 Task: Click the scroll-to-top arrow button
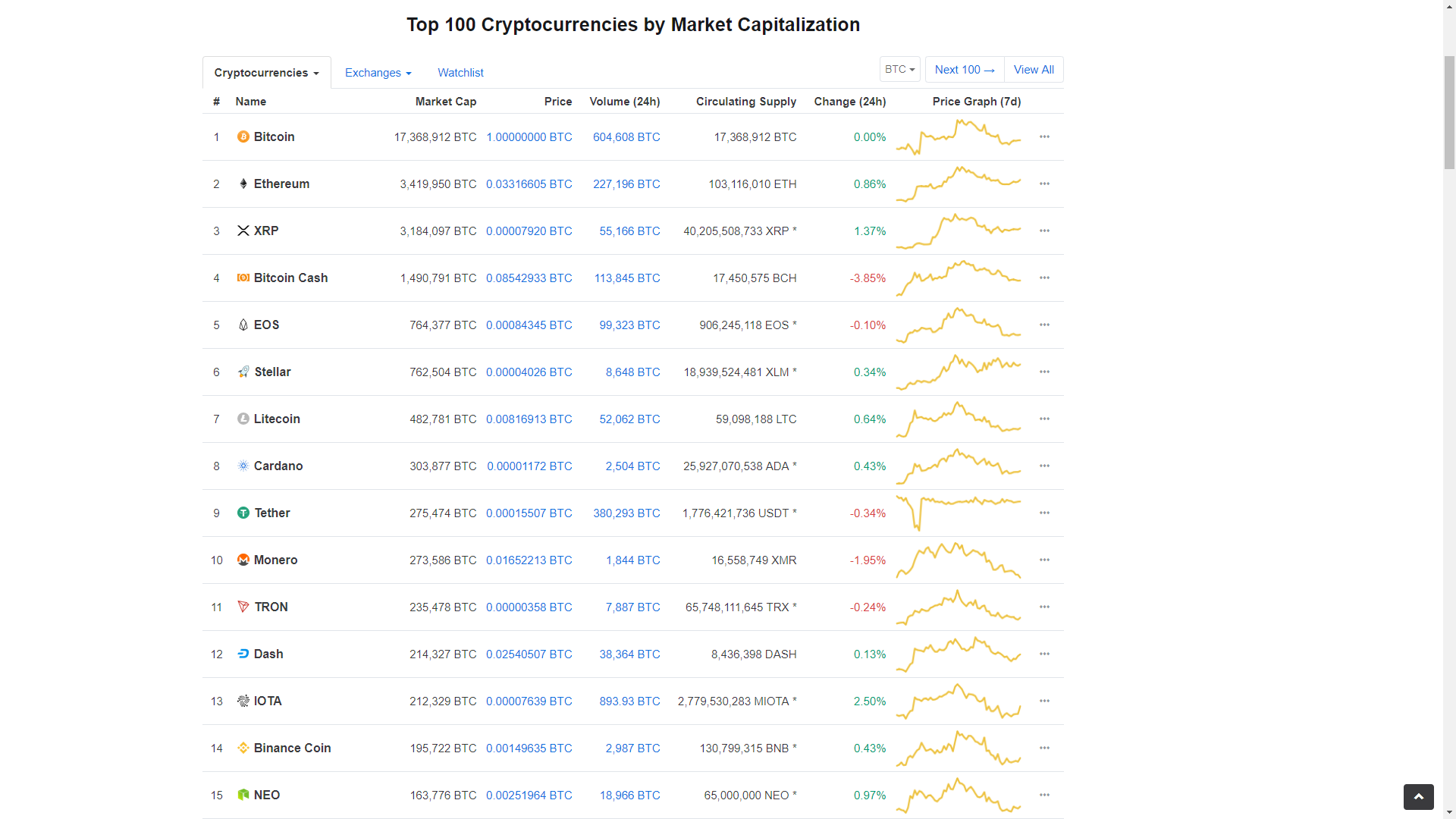pyautogui.click(x=1418, y=797)
